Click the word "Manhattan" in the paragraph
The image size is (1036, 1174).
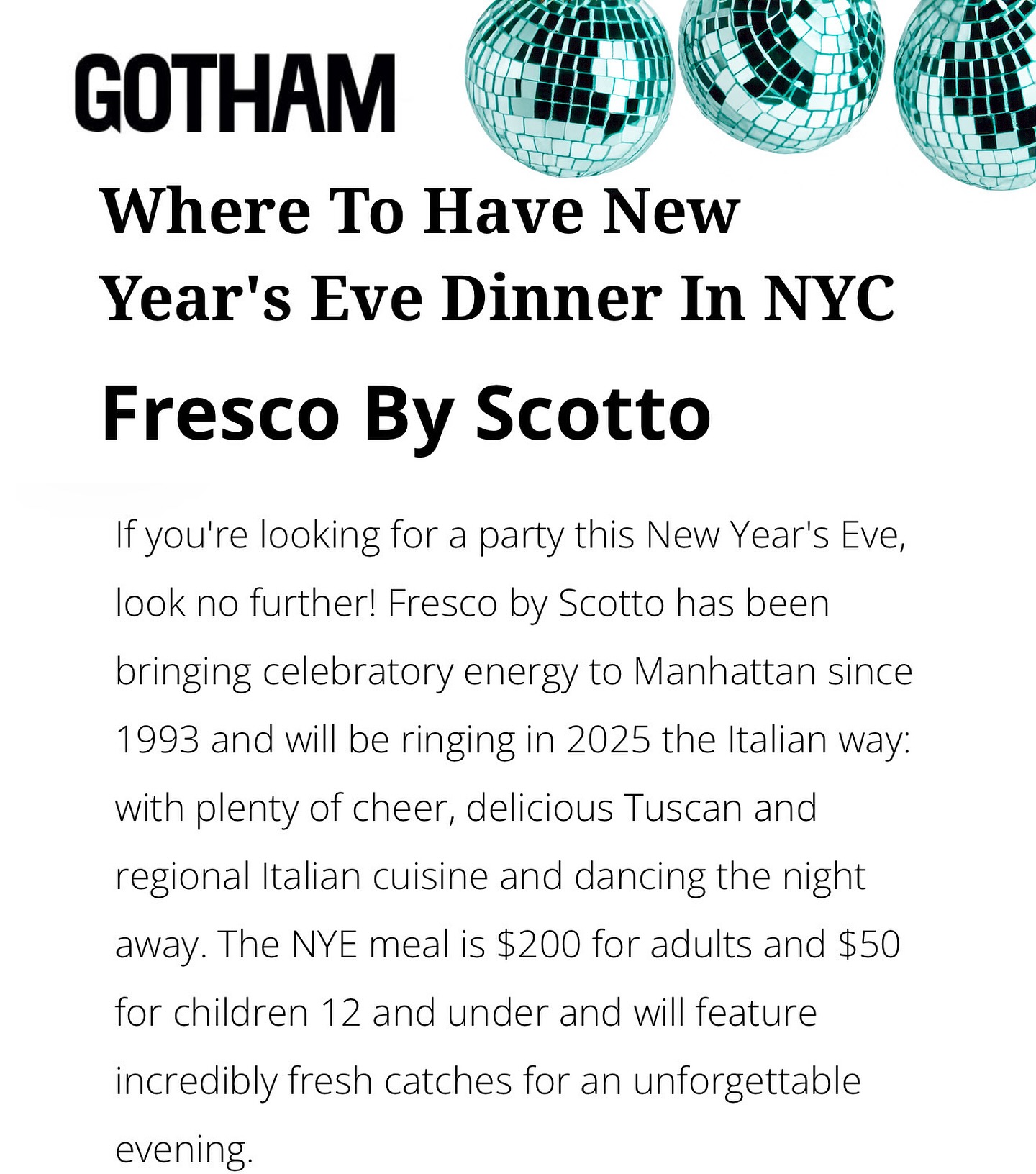tap(724, 672)
